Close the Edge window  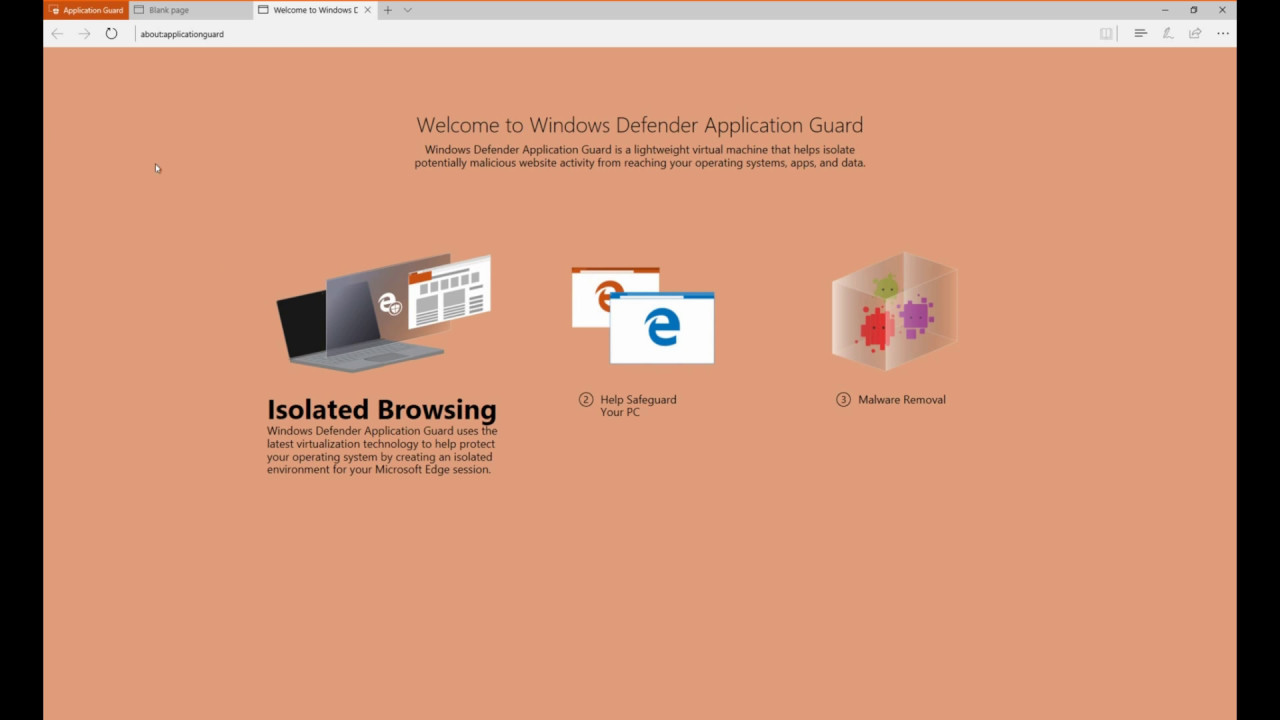coord(1222,10)
